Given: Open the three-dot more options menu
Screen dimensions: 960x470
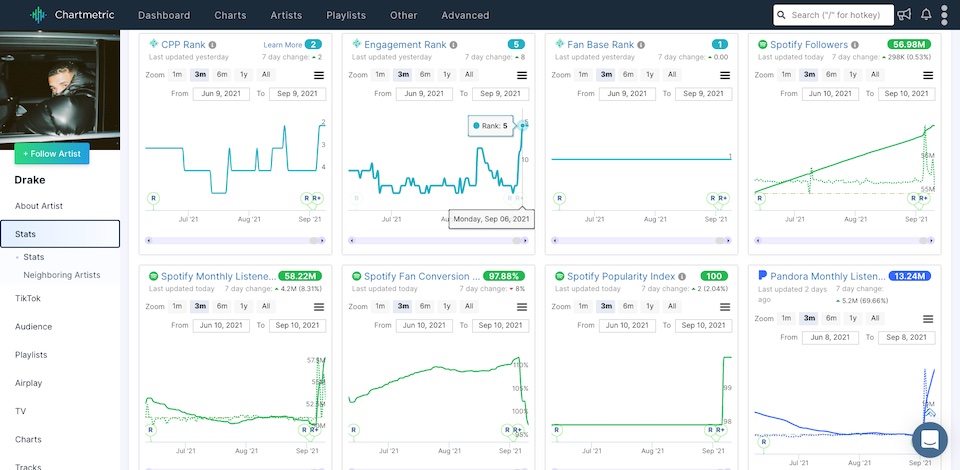Looking at the screenshot, I should pyautogui.click(x=945, y=15).
